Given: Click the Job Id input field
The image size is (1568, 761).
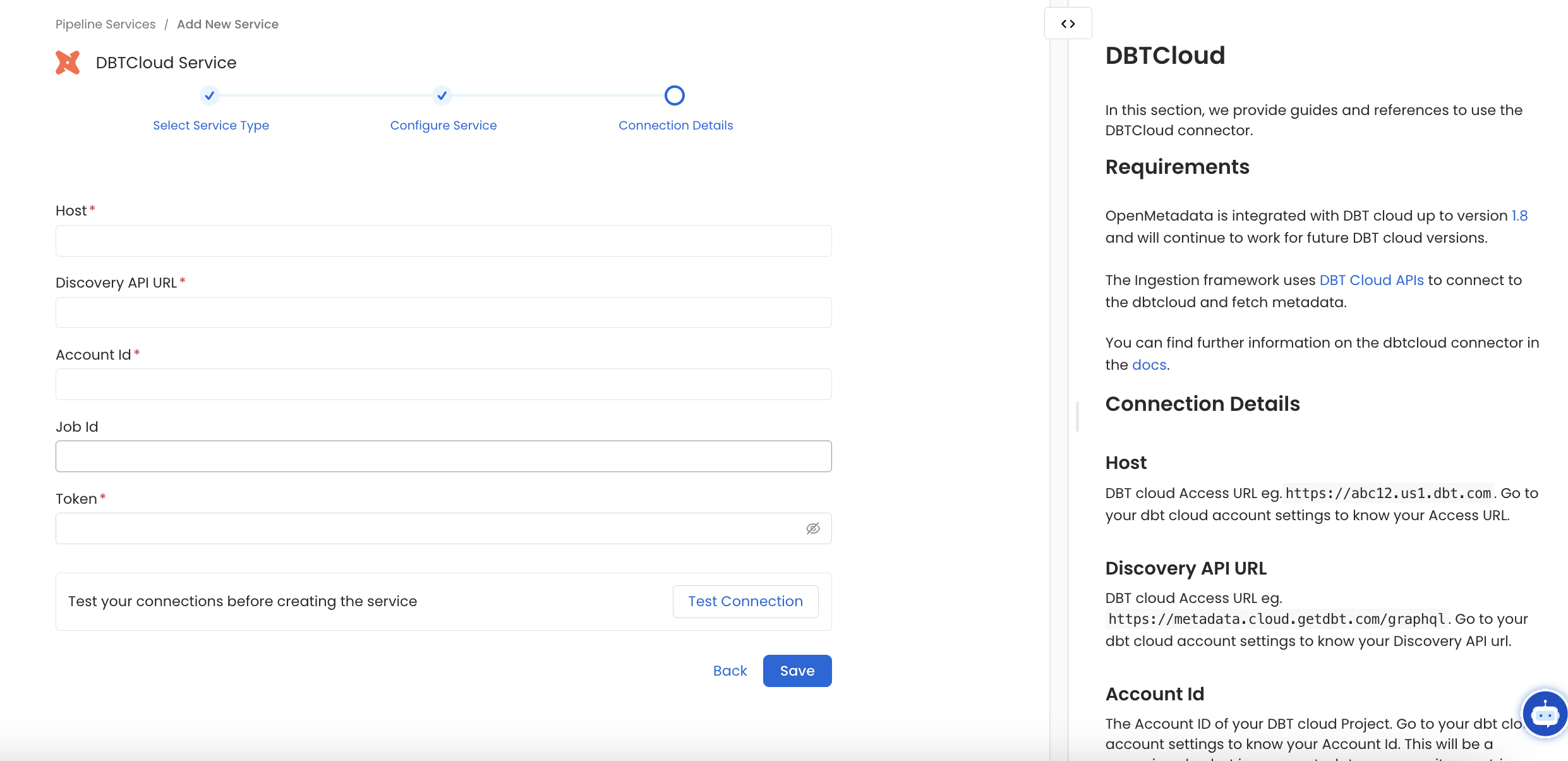Looking at the screenshot, I should coord(444,455).
